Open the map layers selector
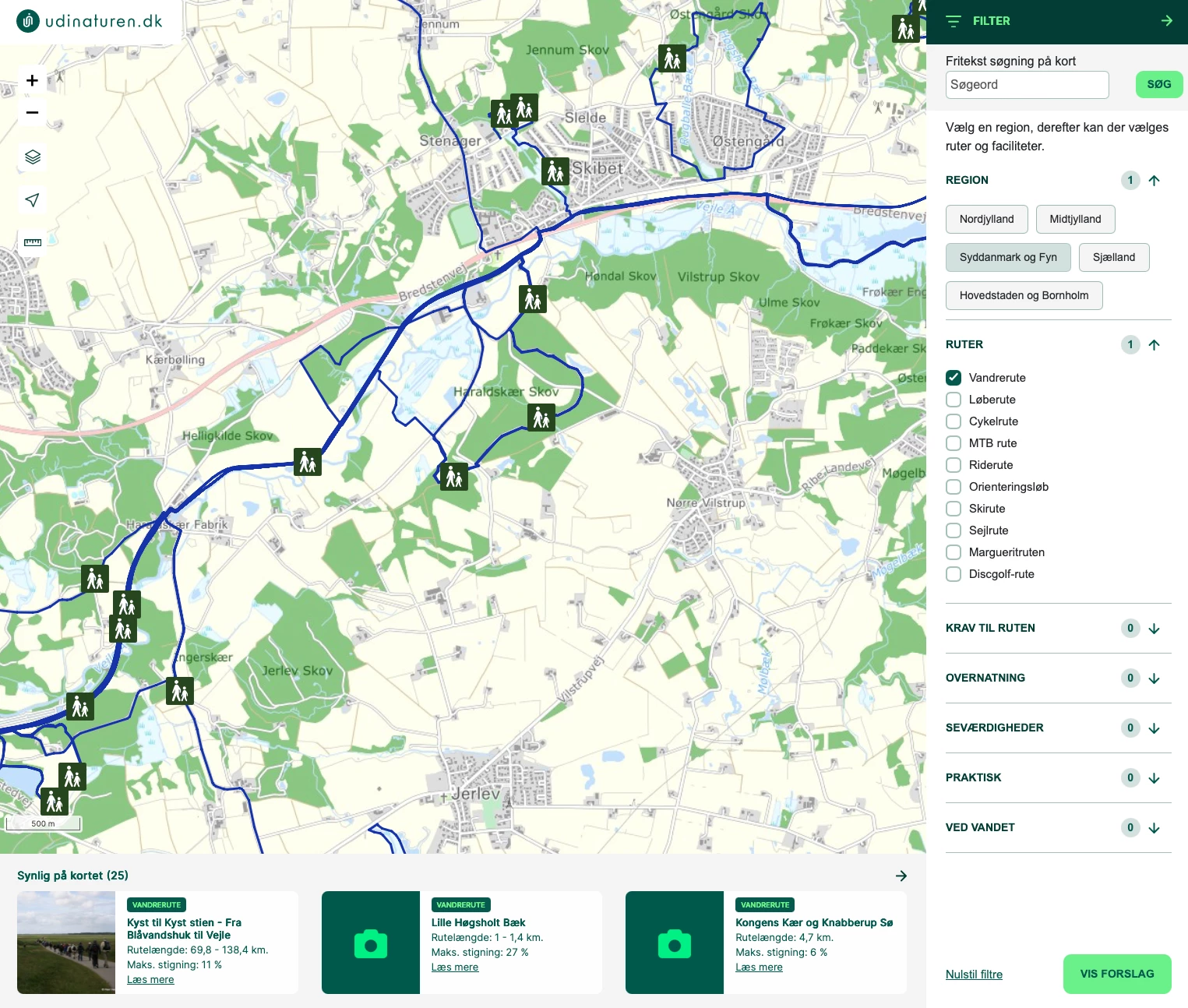The width and height of the screenshot is (1188, 1008). pyautogui.click(x=32, y=157)
